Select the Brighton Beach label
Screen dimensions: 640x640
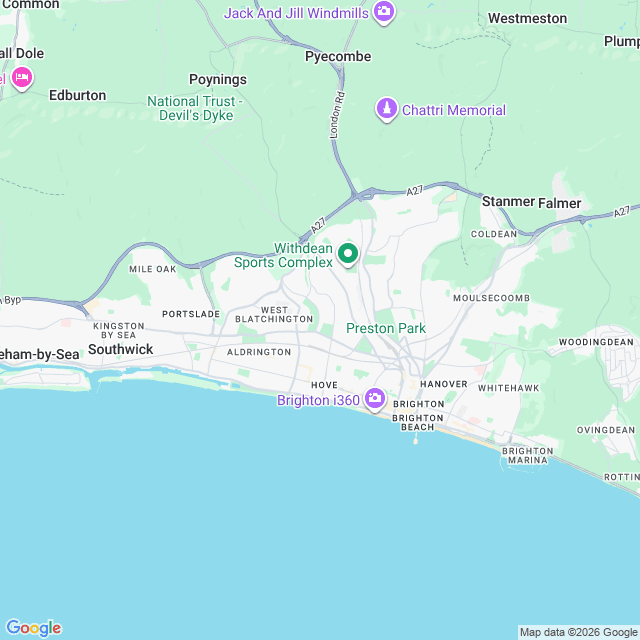click(418, 422)
